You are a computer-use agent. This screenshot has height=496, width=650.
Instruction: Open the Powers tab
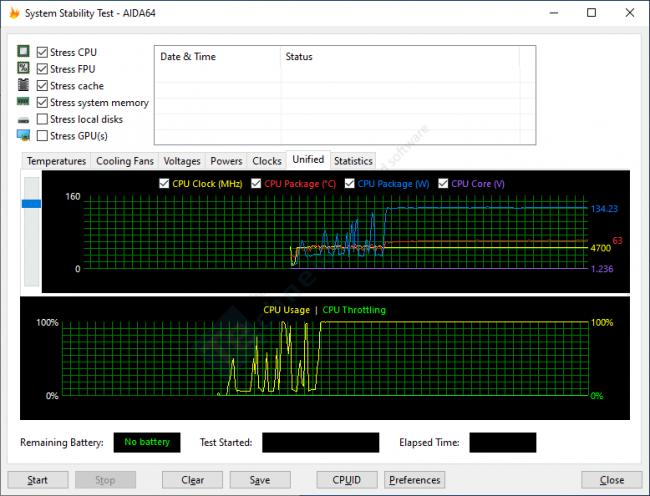(x=226, y=161)
